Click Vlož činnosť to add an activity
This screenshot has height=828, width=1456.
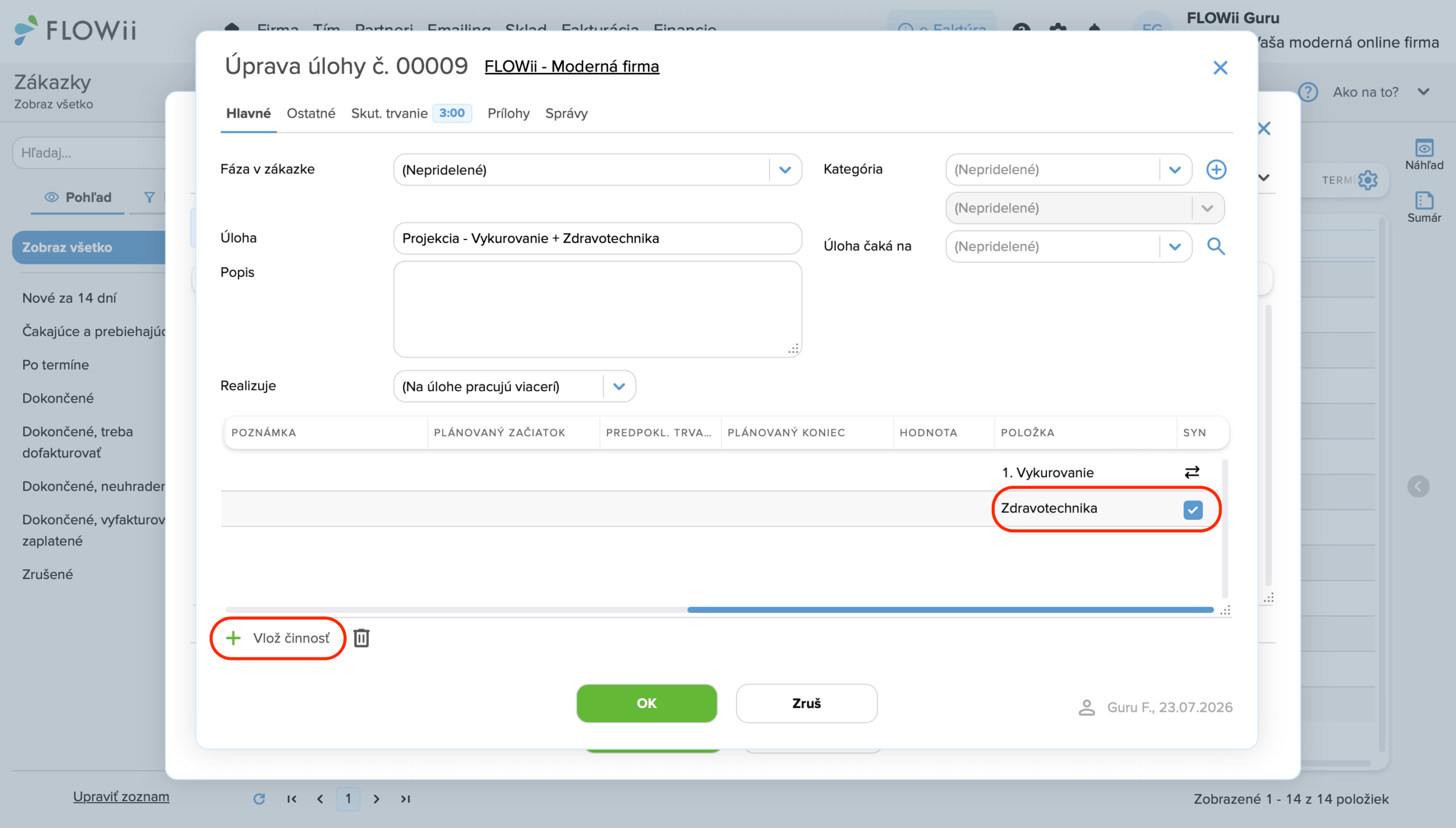click(x=278, y=638)
